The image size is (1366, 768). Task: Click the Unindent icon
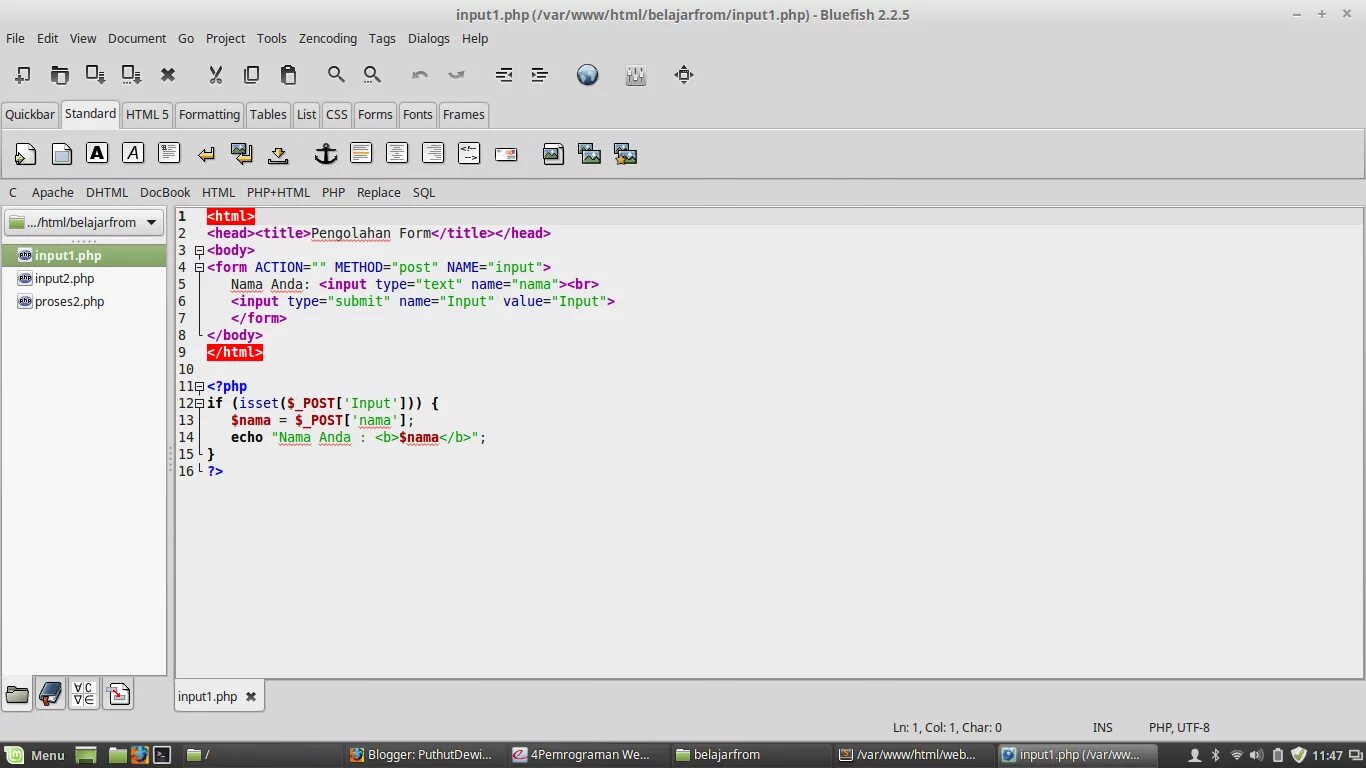(x=504, y=75)
